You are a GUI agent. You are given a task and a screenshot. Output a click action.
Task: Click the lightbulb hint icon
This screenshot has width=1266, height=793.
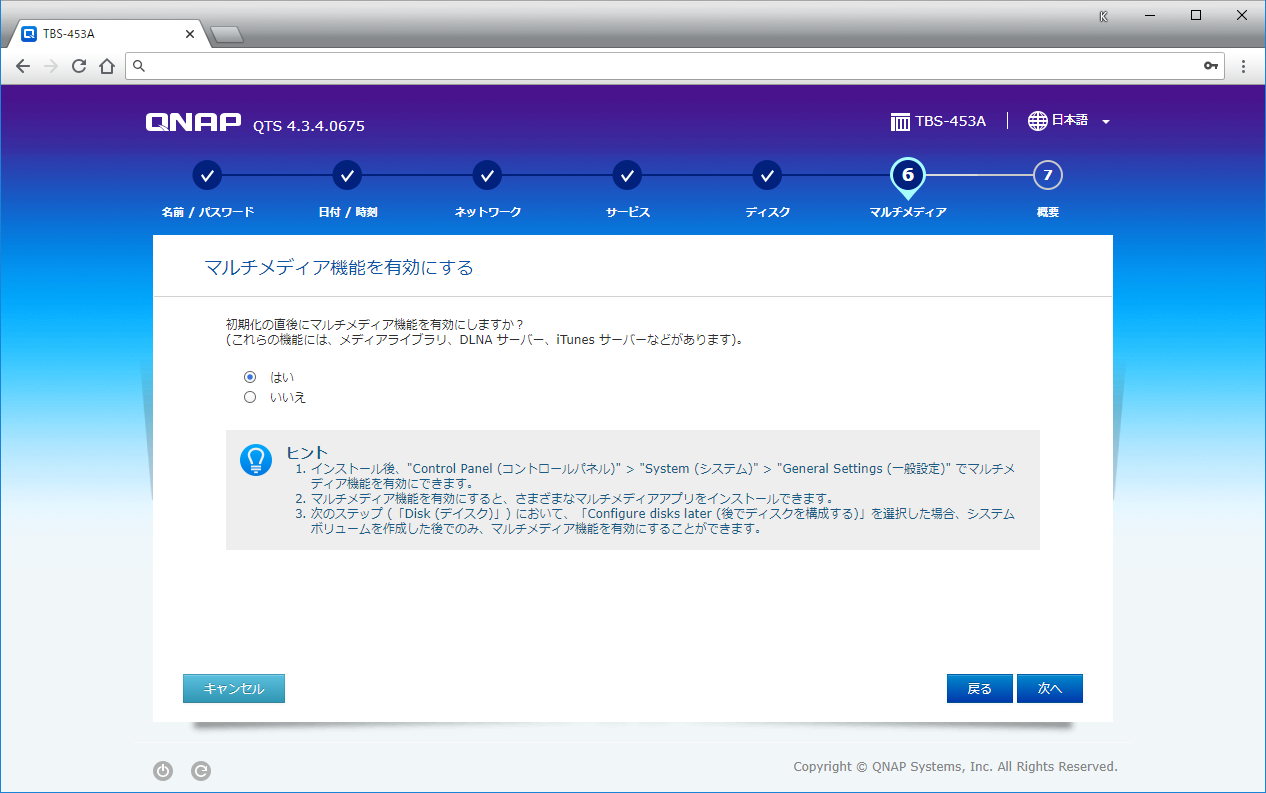click(x=256, y=460)
